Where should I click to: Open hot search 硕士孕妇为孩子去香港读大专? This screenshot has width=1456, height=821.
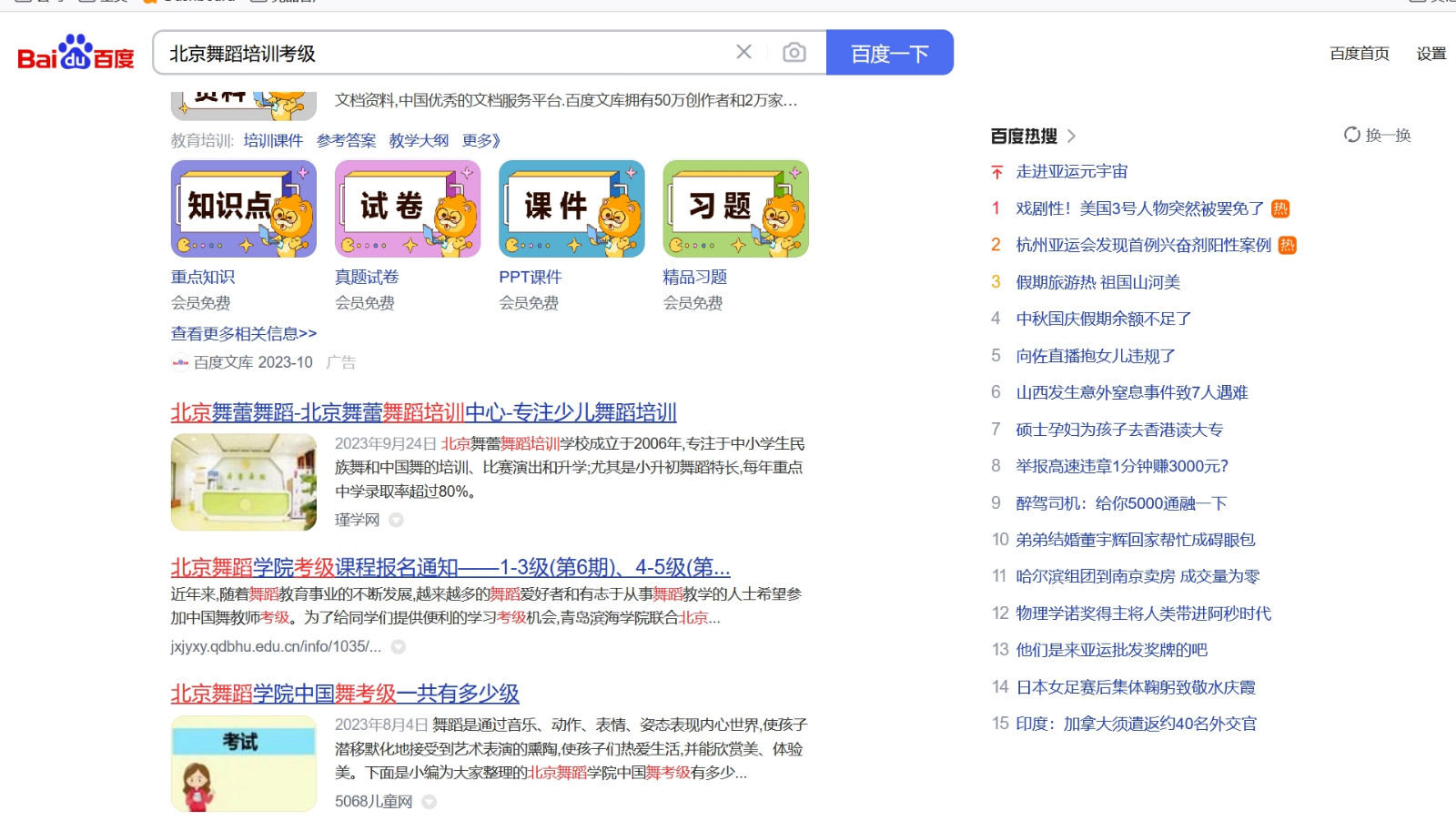coord(1119,430)
